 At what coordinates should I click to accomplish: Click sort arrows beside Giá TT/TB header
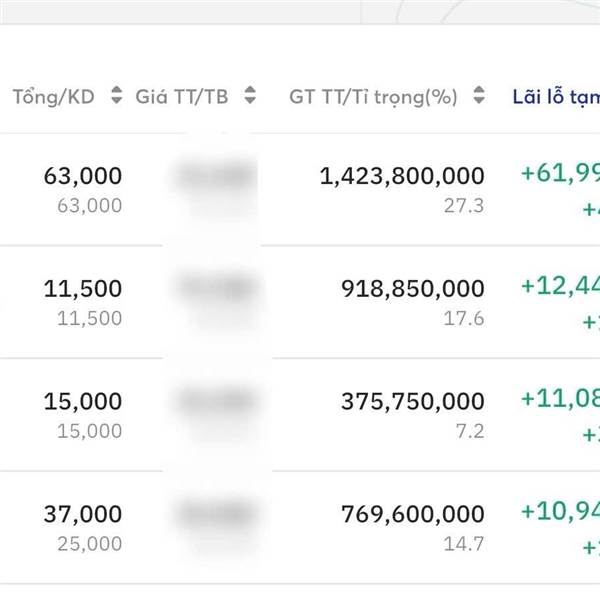[x=250, y=97]
